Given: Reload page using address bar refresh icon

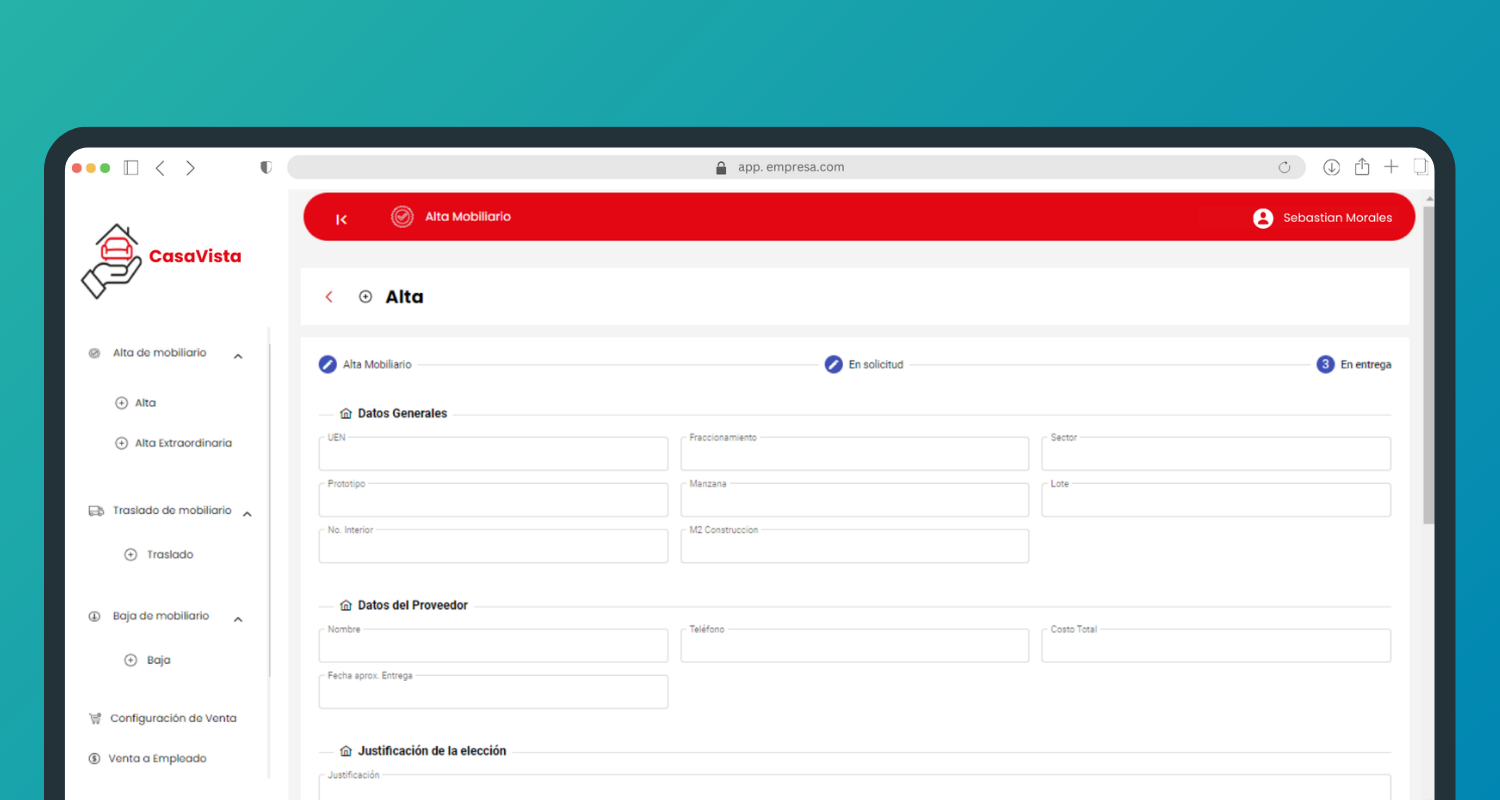Looking at the screenshot, I should [x=1284, y=168].
